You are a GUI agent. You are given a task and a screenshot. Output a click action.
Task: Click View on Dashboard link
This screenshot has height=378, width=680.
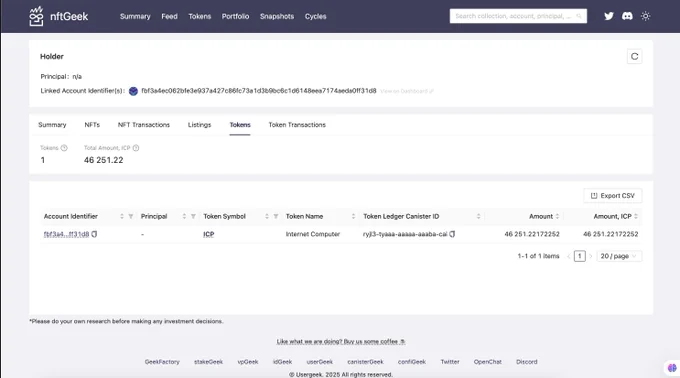[x=407, y=91]
